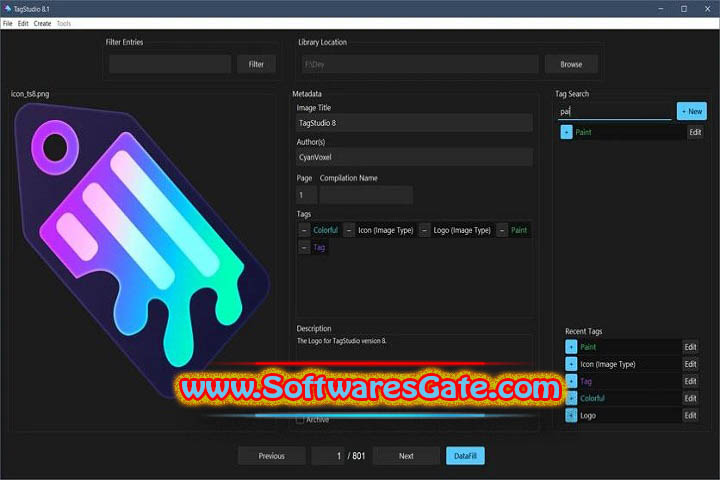
Task: Edit the Logo recent tag
Action: coord(690,415)
